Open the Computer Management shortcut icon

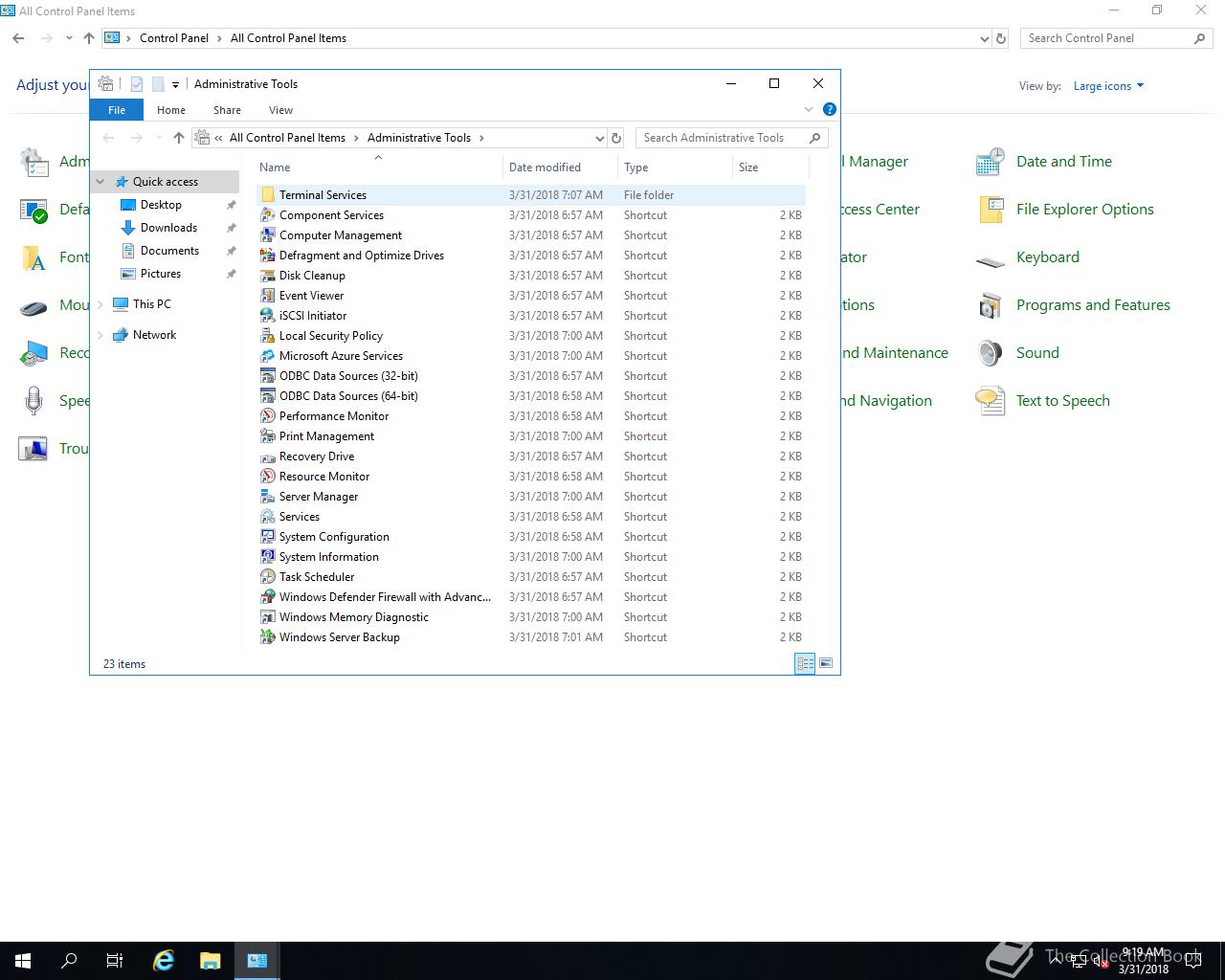tap(268, 235)
